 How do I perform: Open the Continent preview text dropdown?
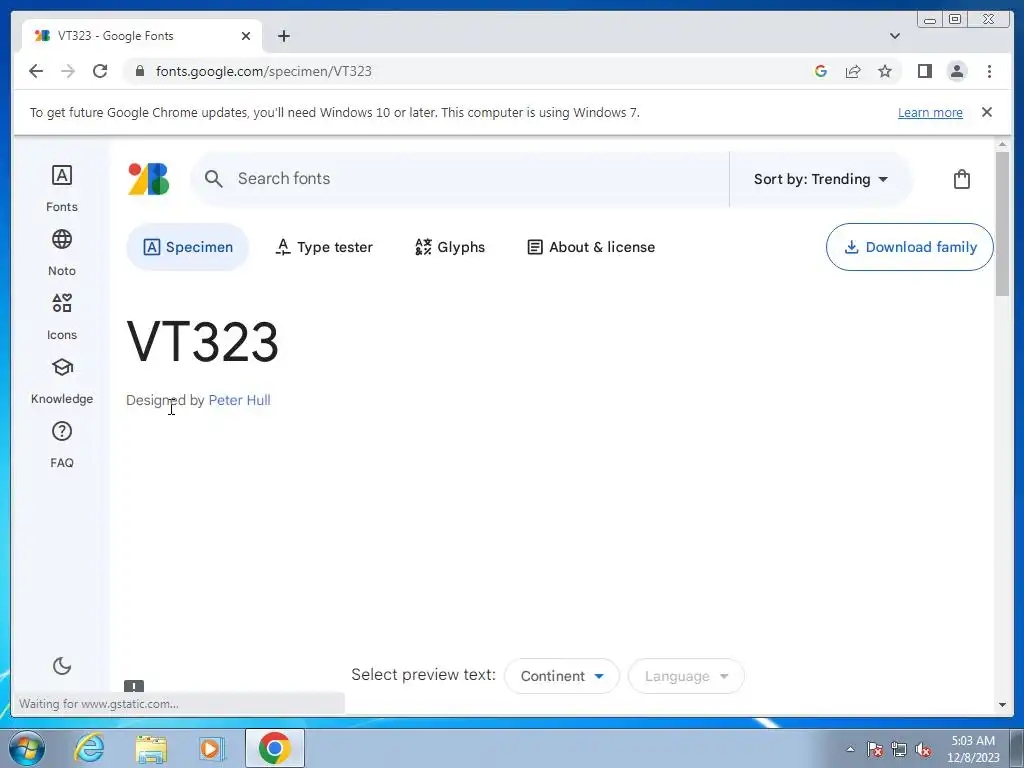point(562,676)
